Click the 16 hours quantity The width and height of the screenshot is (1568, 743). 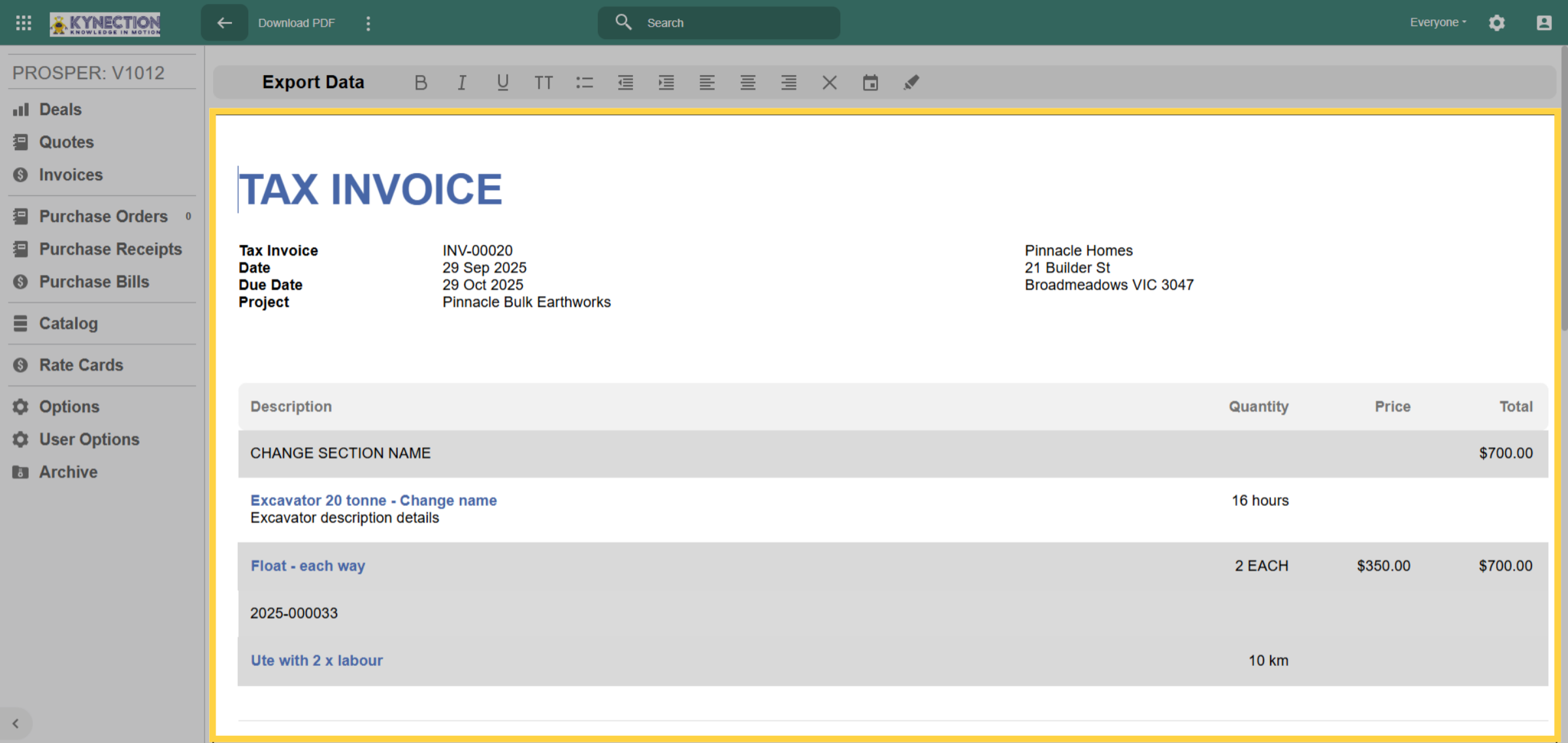point(1260,500)
